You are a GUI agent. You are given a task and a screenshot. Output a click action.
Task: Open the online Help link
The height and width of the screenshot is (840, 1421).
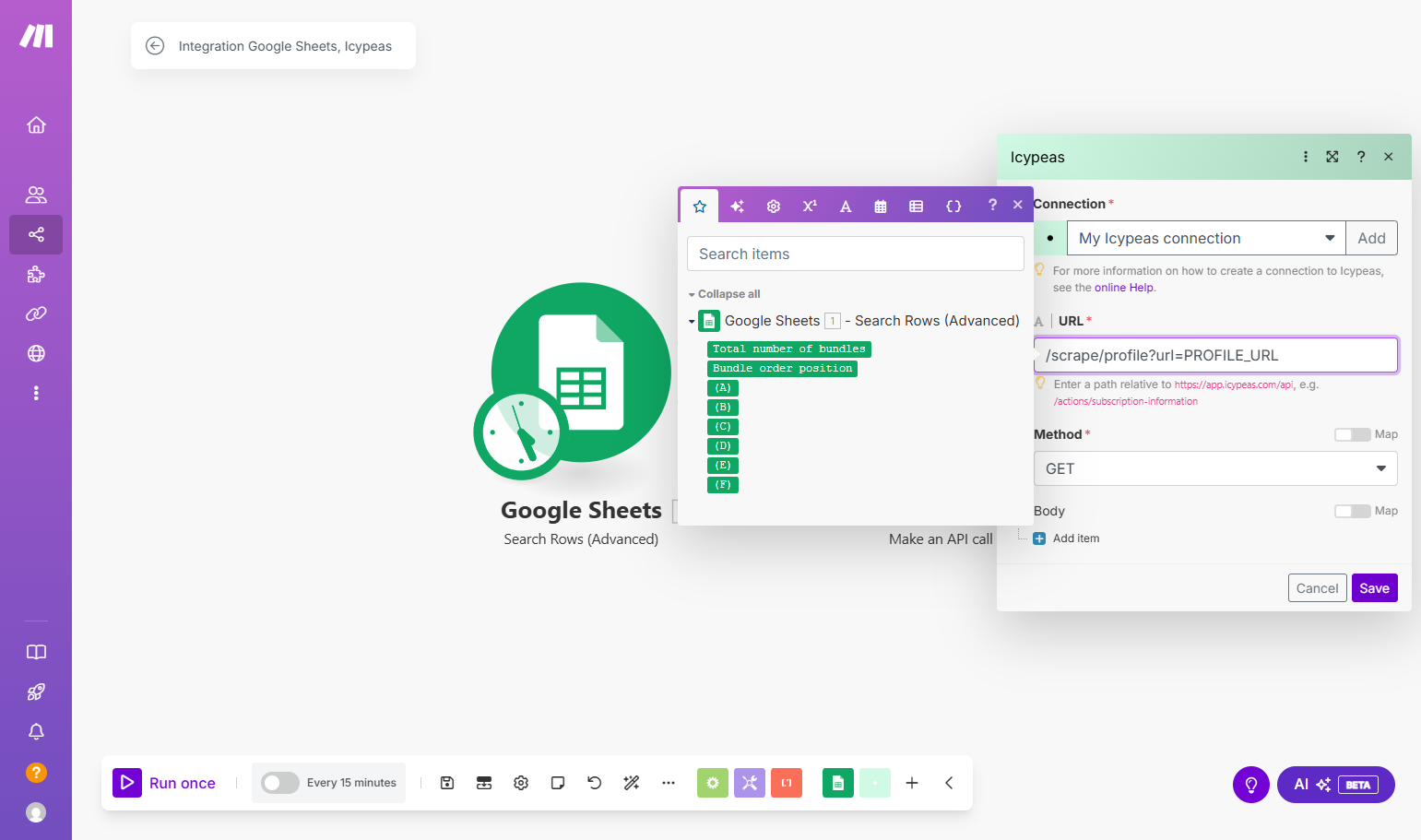(x=1124, y=288)
